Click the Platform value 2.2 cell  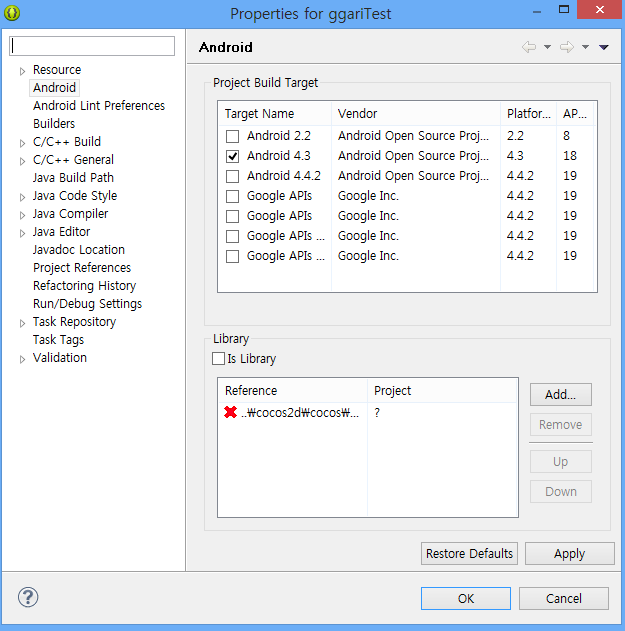[x=515, y=136]
